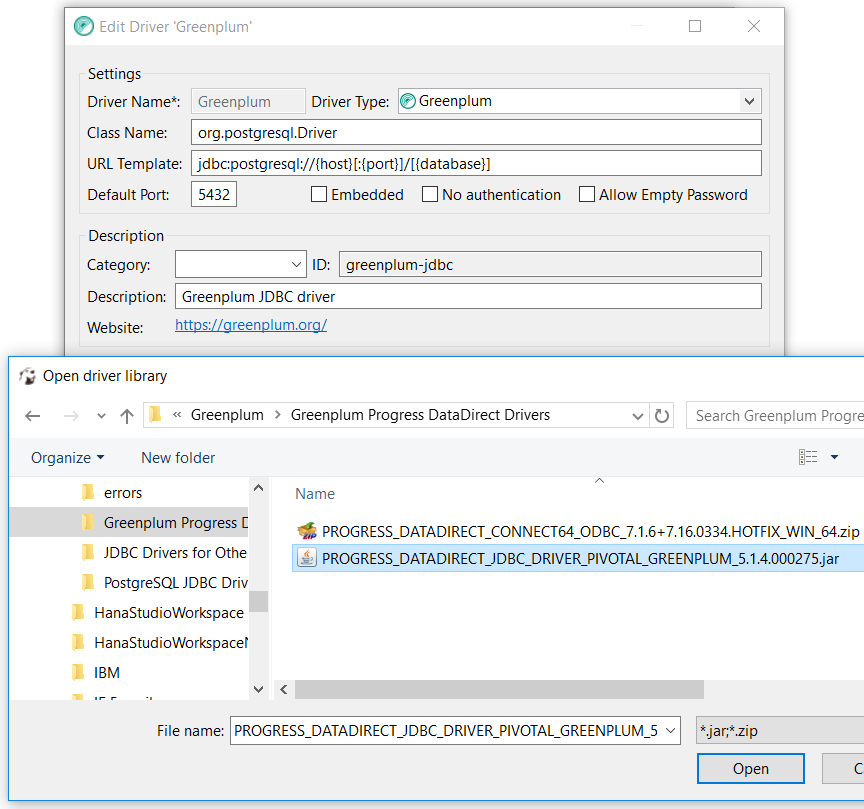Screen dimensions: 864x809
Task: Click the horizontal scrollbar of file list
Action: (x=499, y=689)
